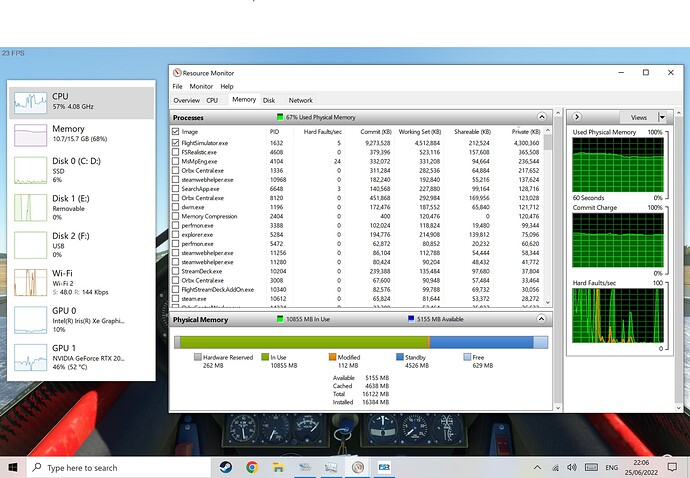Image resolution: width=690 pixels, height=478 pixels.
Task: Select Disk 2 (F:) USB entry
Action: (x=81, y=245)
